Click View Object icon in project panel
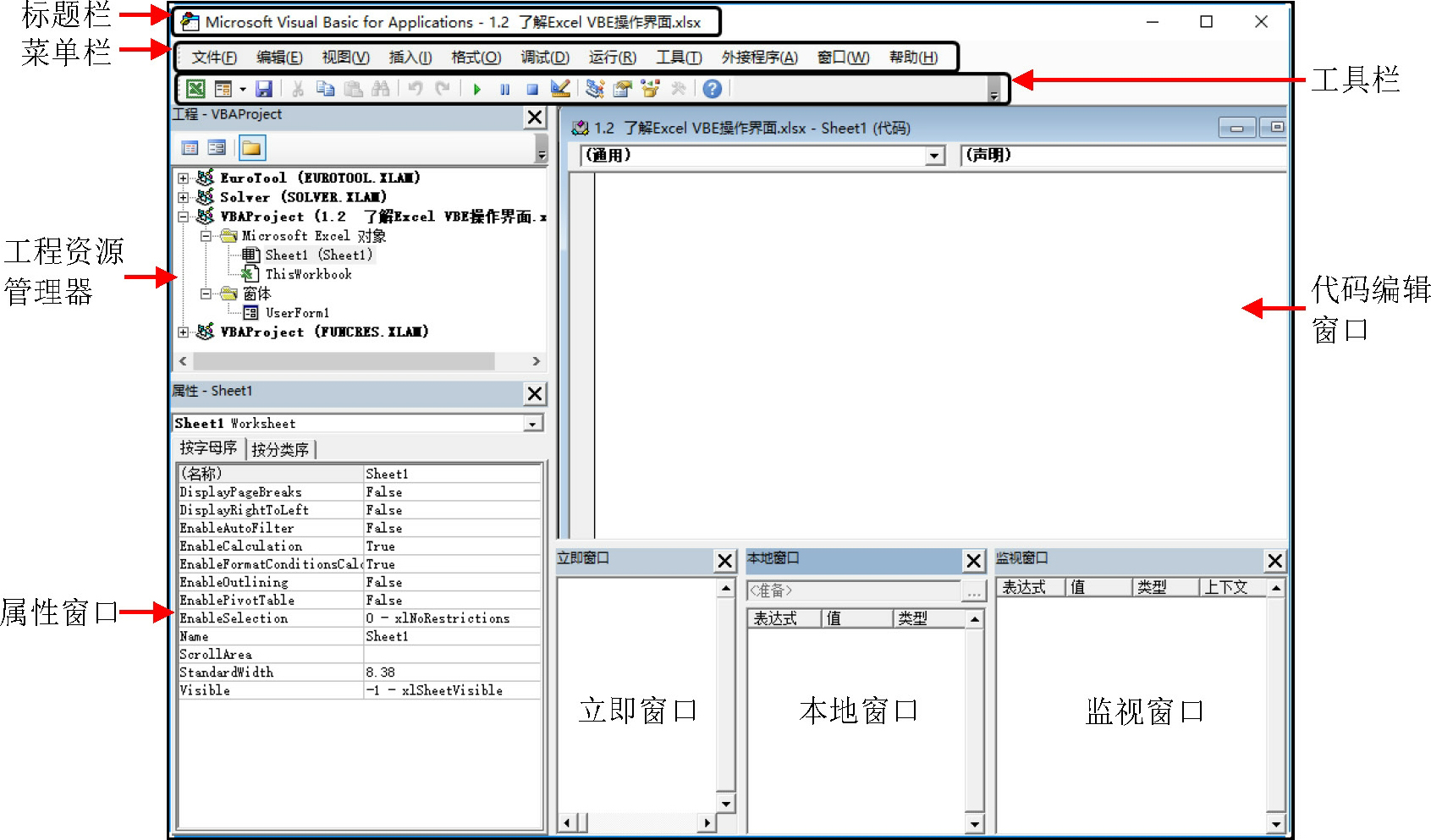The height and width of the screenshot is (840, 1431). pos(217,148)
